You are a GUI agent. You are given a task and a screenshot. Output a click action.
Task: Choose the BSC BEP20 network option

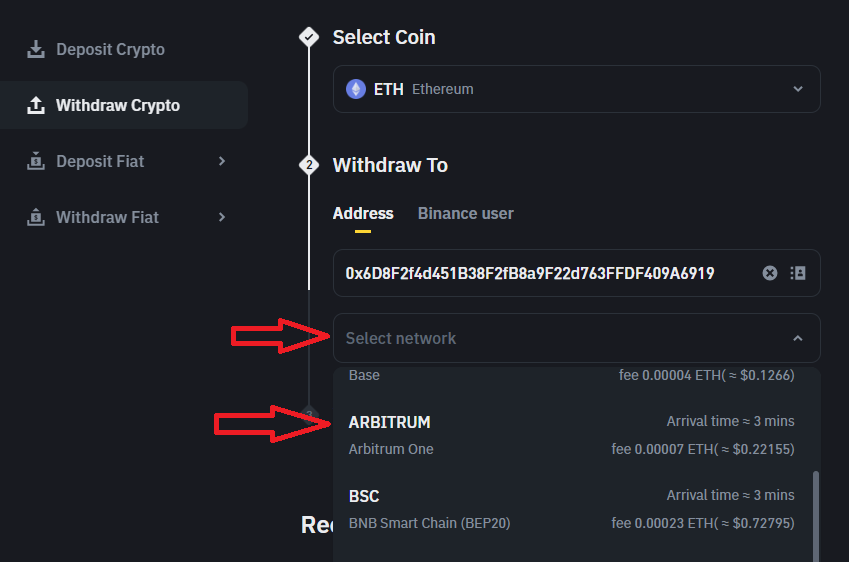[x=572, y=509]
